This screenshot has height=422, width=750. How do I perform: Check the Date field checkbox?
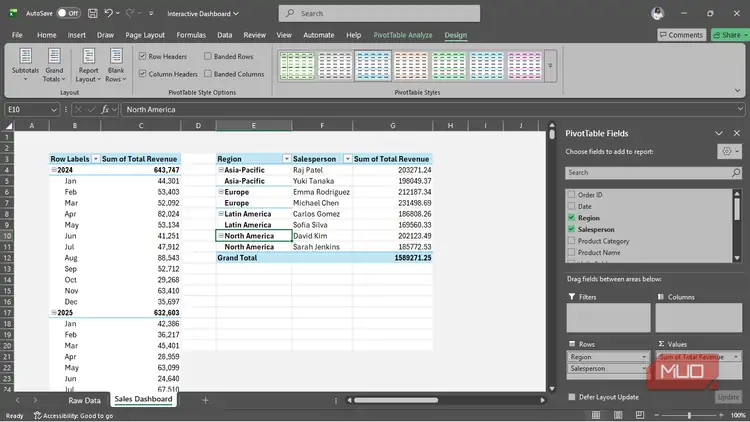point(571,206)
